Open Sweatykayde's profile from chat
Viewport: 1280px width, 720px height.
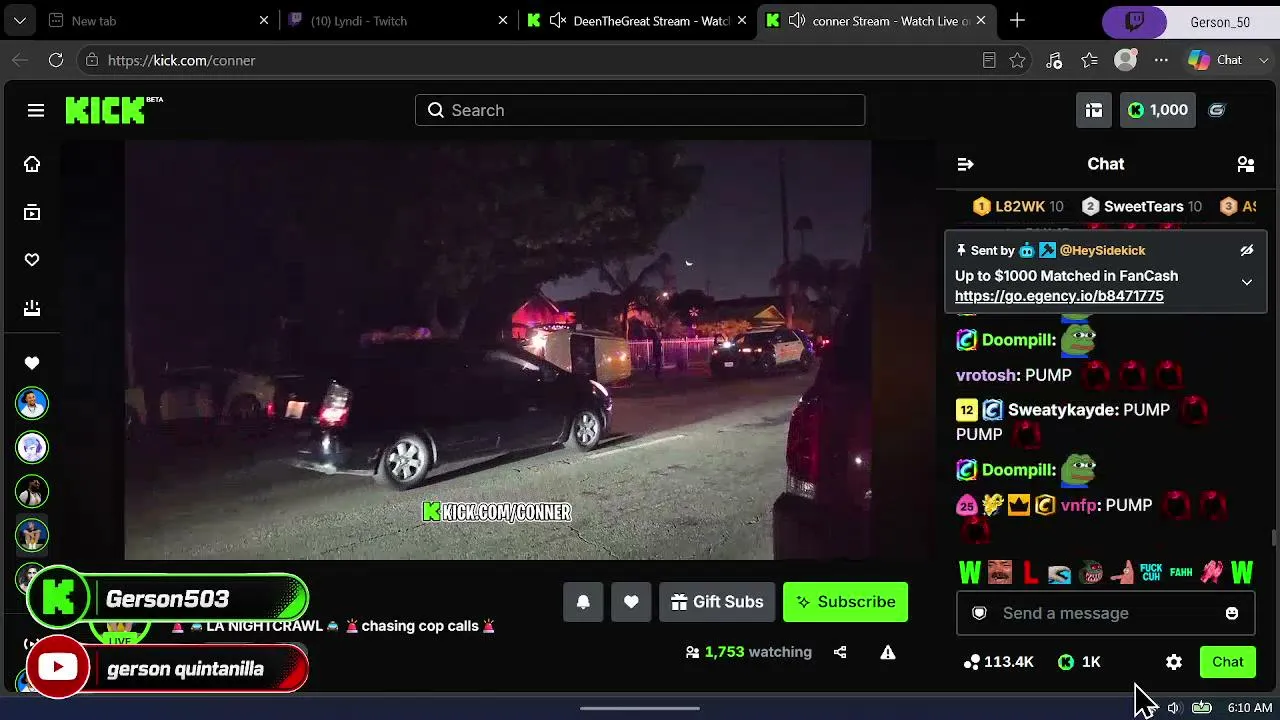(1061, 410)
